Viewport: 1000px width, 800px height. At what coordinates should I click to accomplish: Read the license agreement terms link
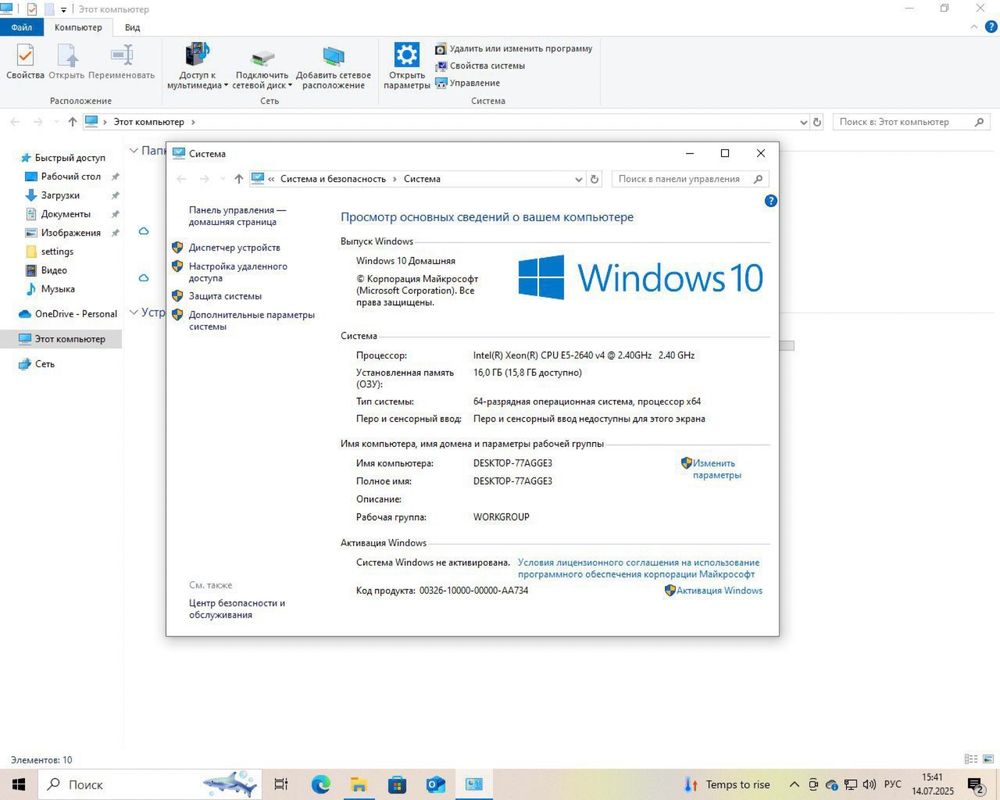click(x=638, y=568)
